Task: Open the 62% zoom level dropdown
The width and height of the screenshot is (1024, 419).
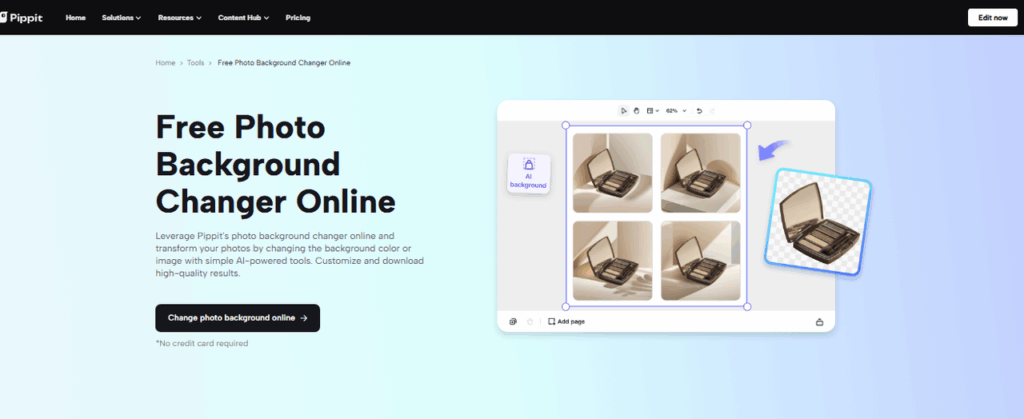Action: (x=676, y=110)
